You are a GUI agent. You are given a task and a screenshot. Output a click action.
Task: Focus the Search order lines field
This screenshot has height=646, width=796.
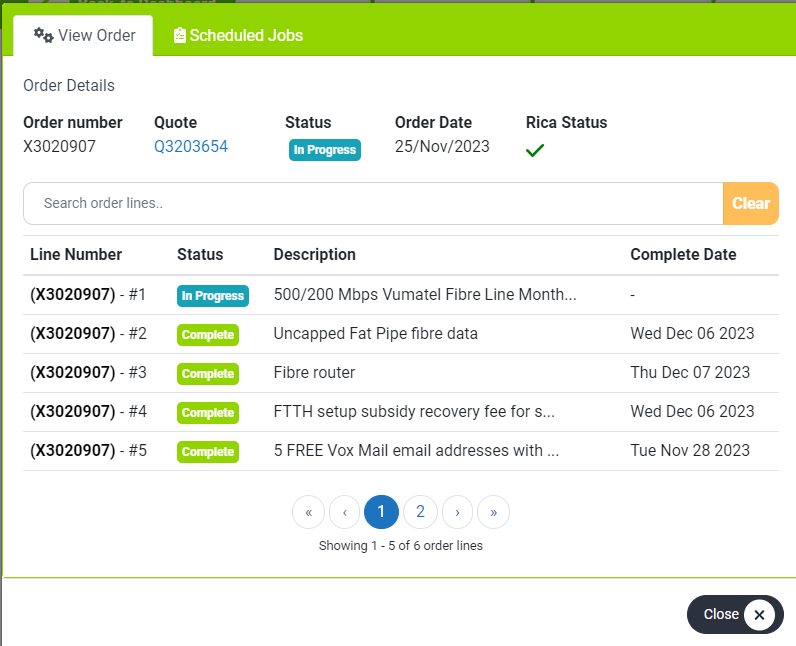[x=373, y=203]
